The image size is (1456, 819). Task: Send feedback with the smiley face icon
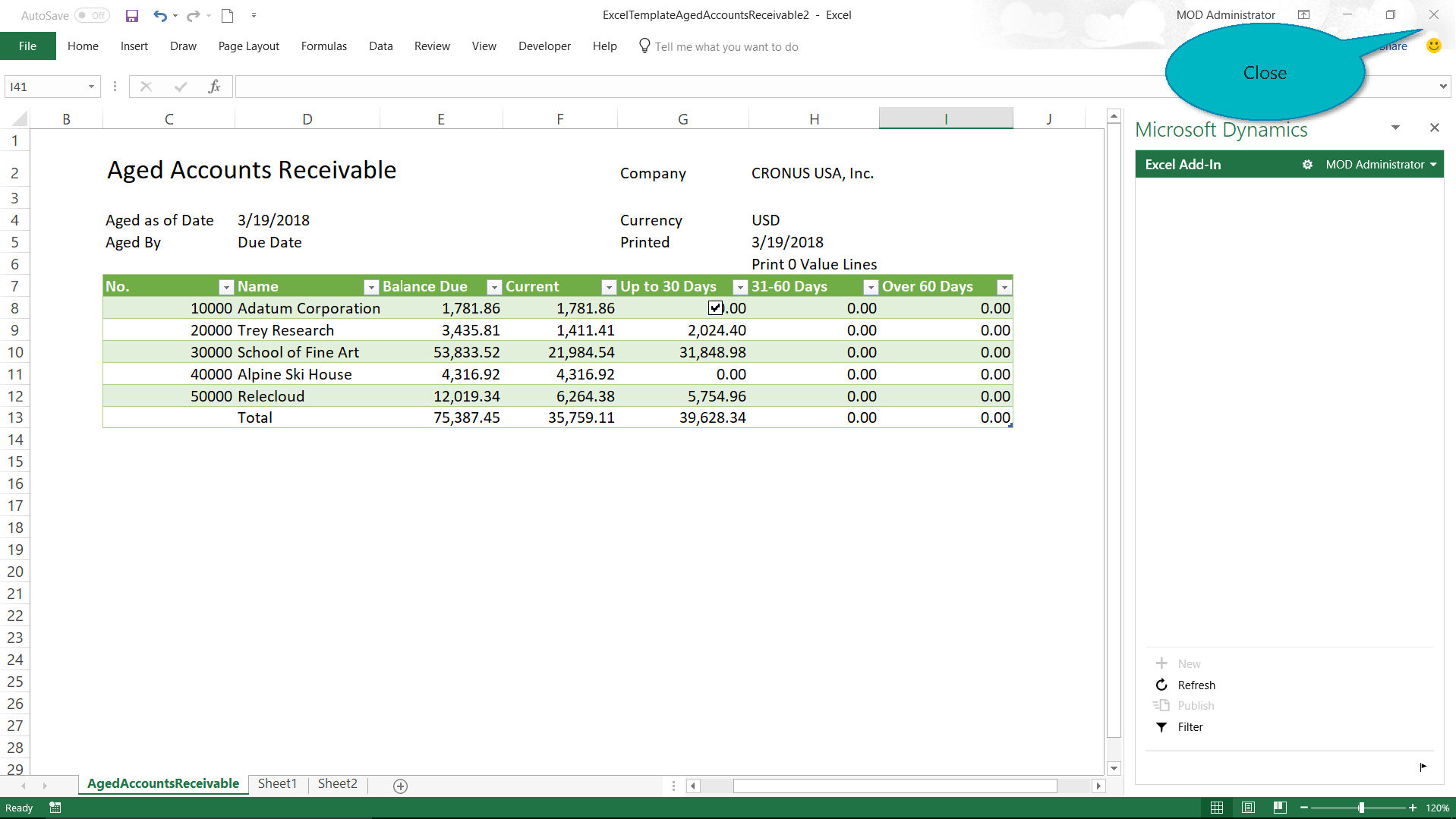tap(1433, 46)
